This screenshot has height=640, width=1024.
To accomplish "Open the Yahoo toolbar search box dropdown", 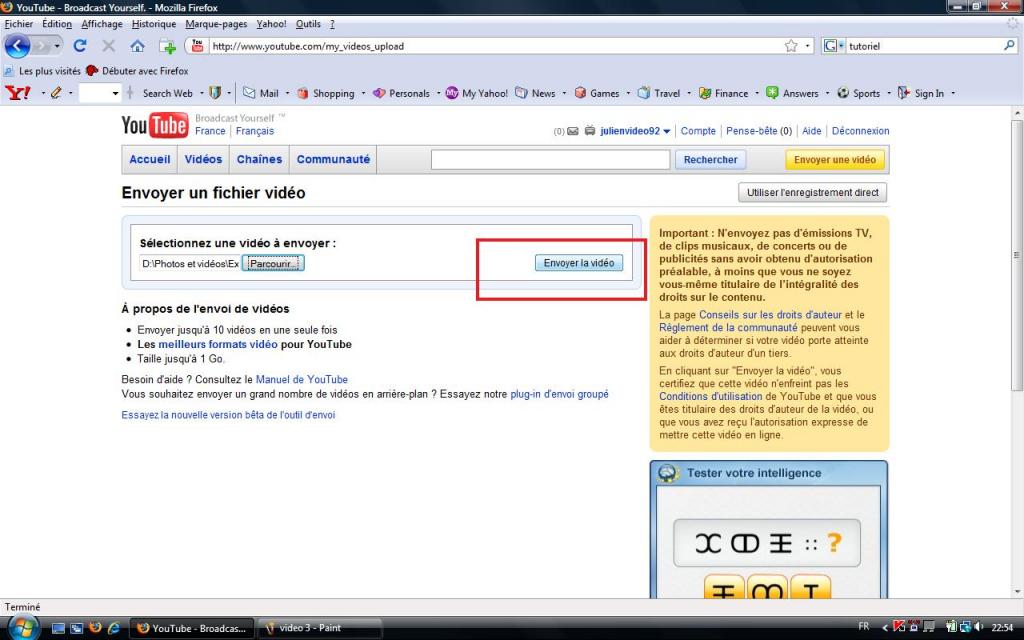I will (116, 93).
